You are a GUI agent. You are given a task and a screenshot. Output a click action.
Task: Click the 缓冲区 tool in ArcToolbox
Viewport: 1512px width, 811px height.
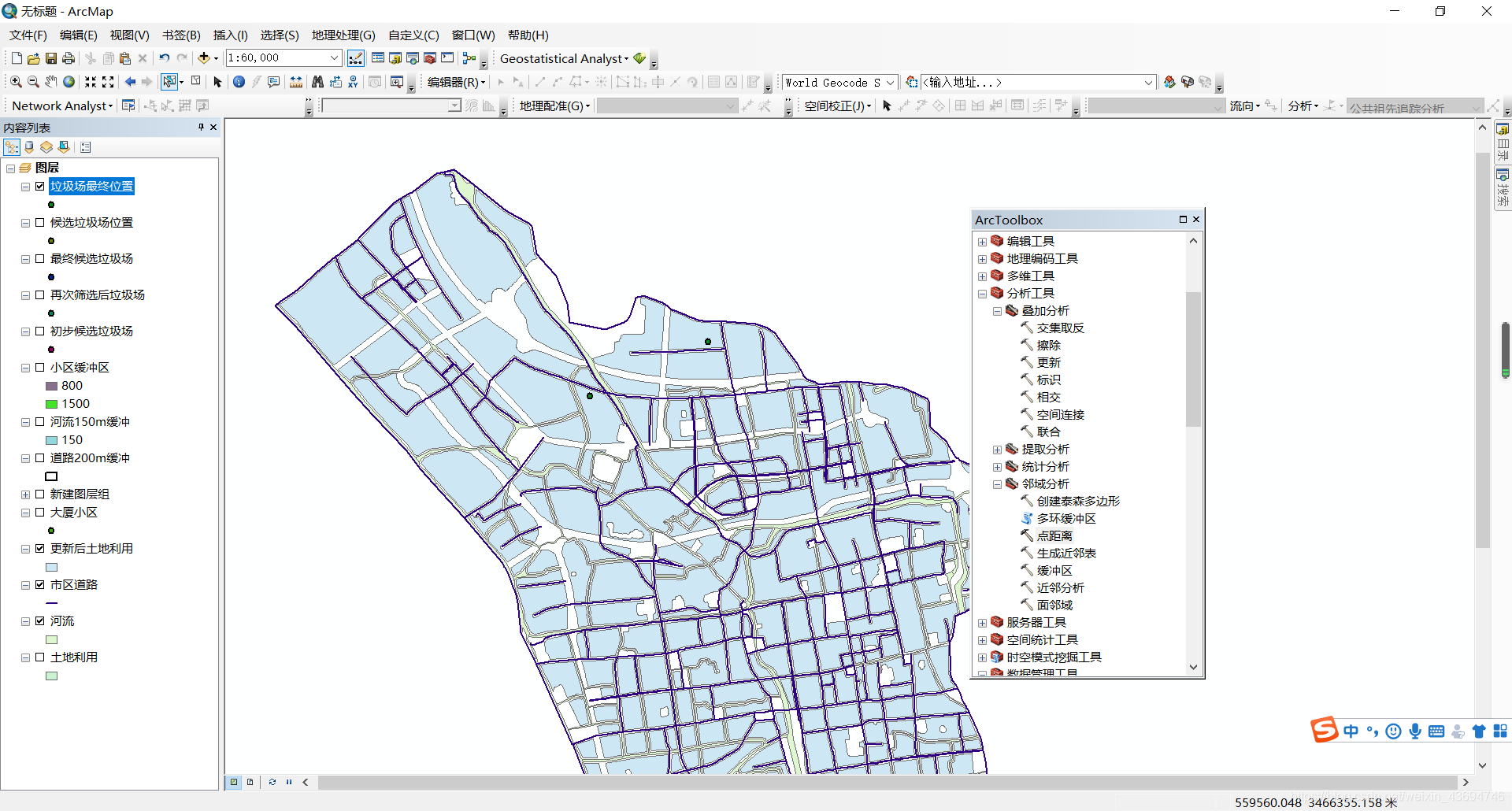(x=1054, y=571)
